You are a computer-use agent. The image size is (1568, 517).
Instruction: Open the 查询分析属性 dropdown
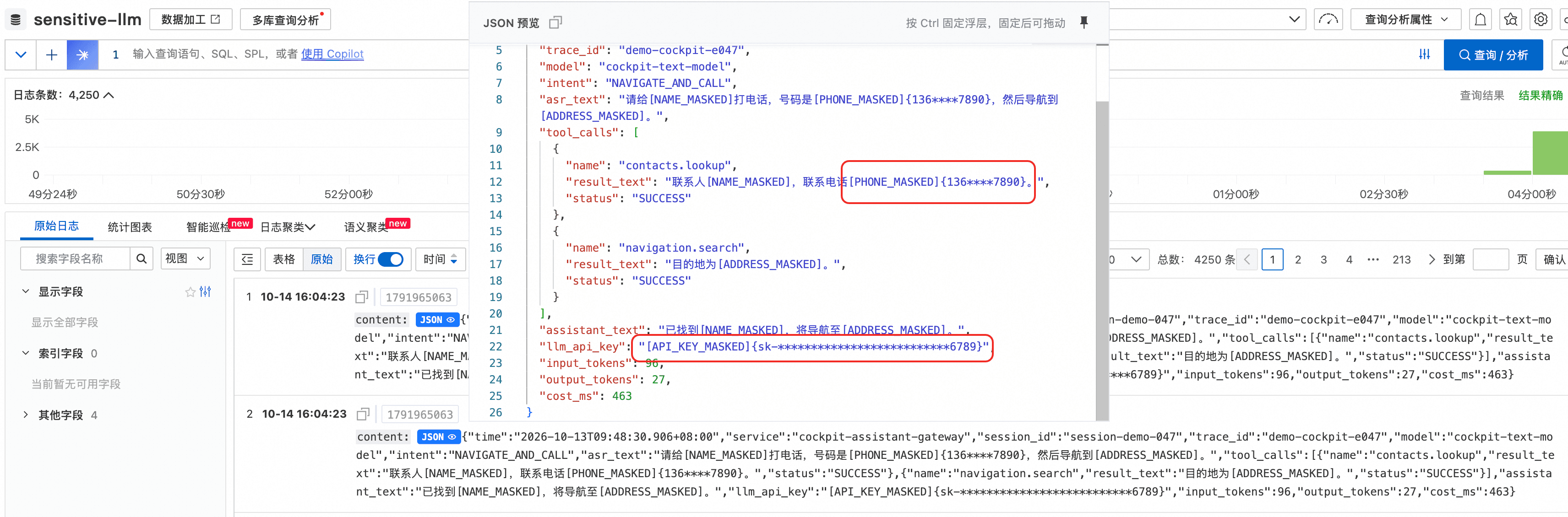(1405, 20)
